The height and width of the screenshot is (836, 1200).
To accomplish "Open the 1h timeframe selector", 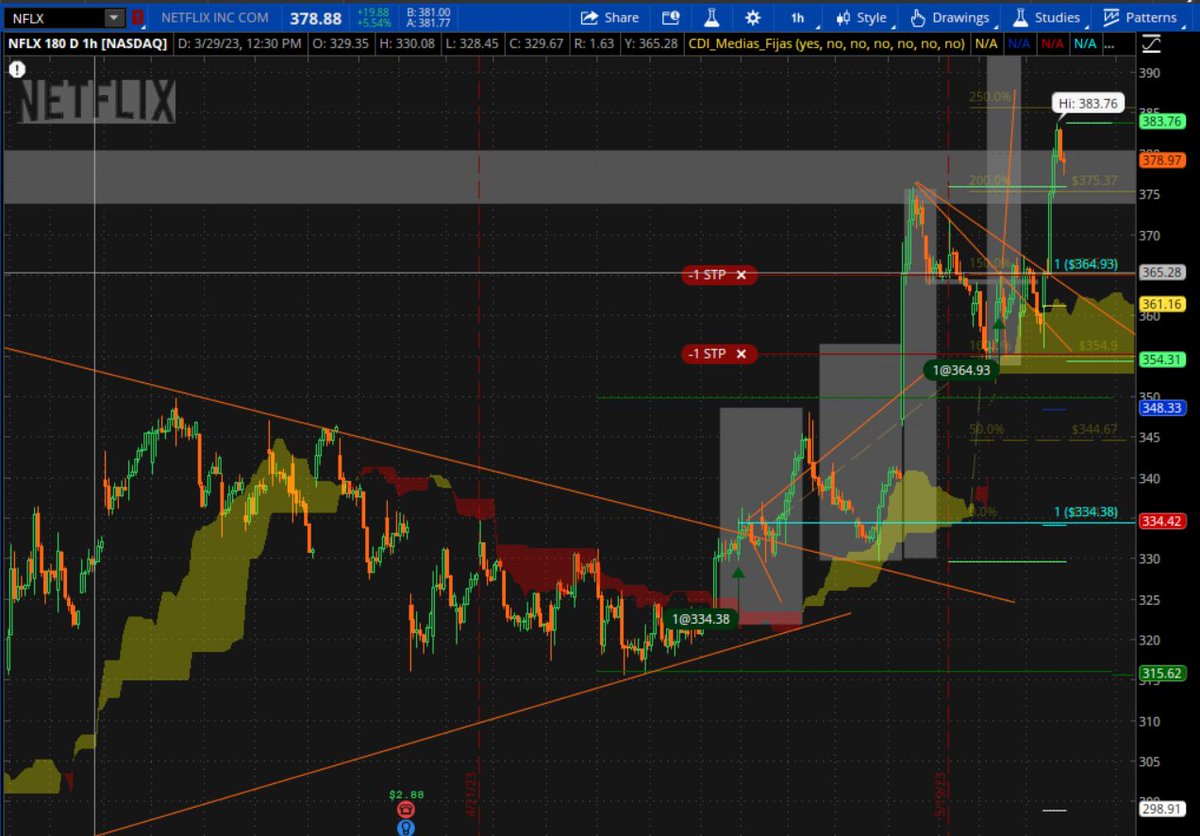I will pyautogui.click(x=797, y=18).
